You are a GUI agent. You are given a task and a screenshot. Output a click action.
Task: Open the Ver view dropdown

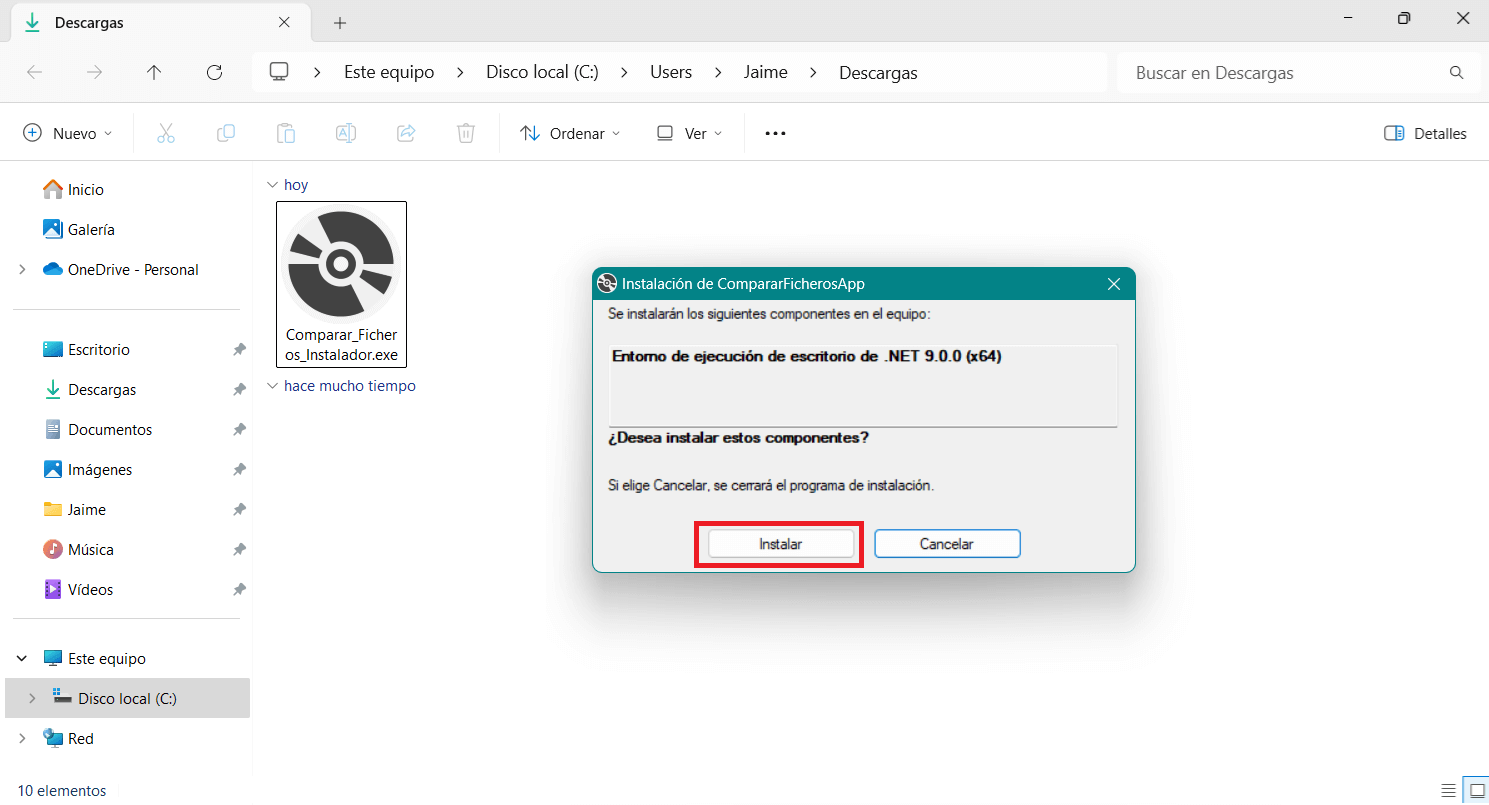pyautogui.click(x=689, y=133)
